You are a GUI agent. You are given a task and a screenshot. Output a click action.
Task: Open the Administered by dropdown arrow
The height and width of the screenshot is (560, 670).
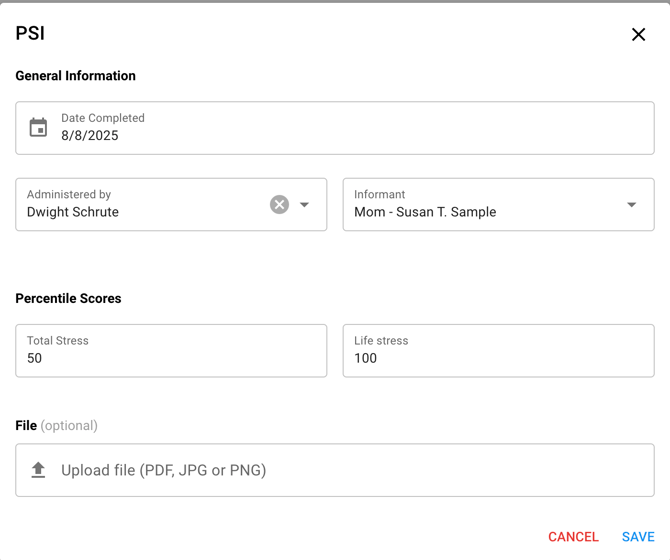[305, 204]
